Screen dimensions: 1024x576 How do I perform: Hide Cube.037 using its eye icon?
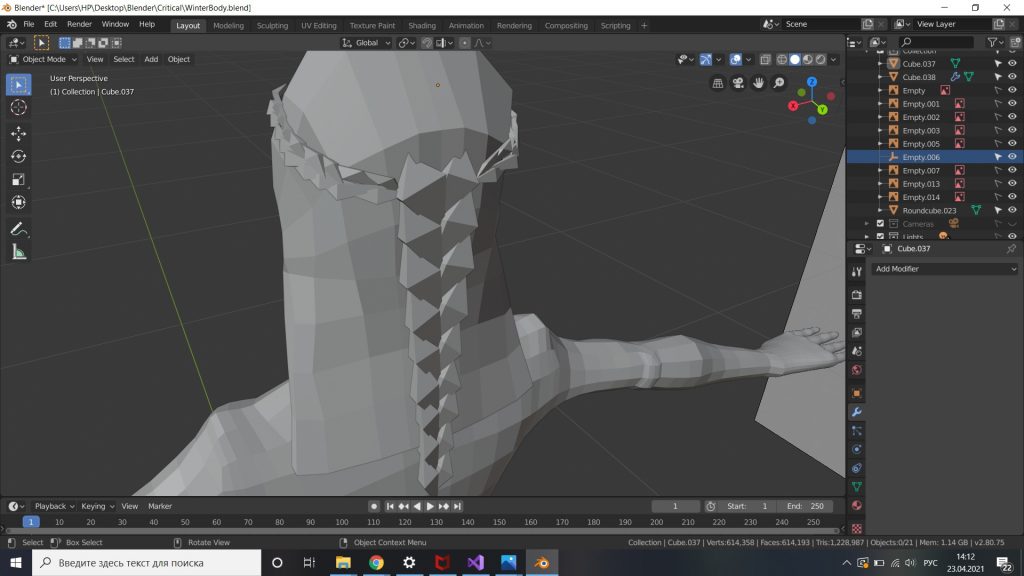click(x=1012, y=64)
